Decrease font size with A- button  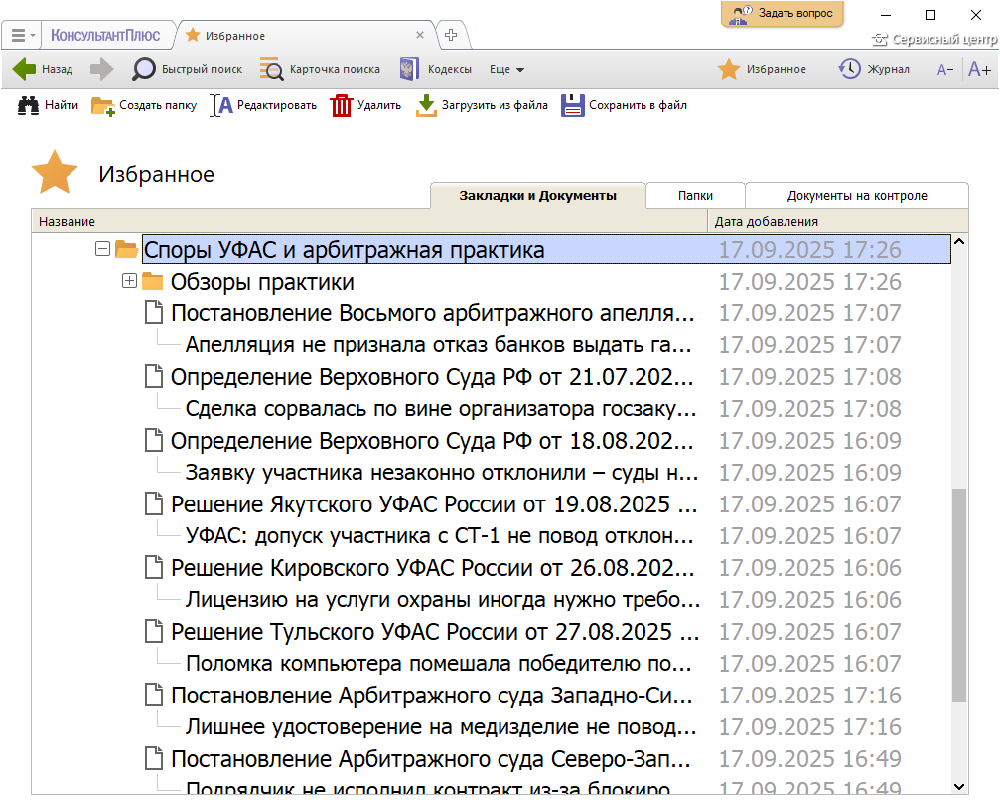tap(944, 70)
